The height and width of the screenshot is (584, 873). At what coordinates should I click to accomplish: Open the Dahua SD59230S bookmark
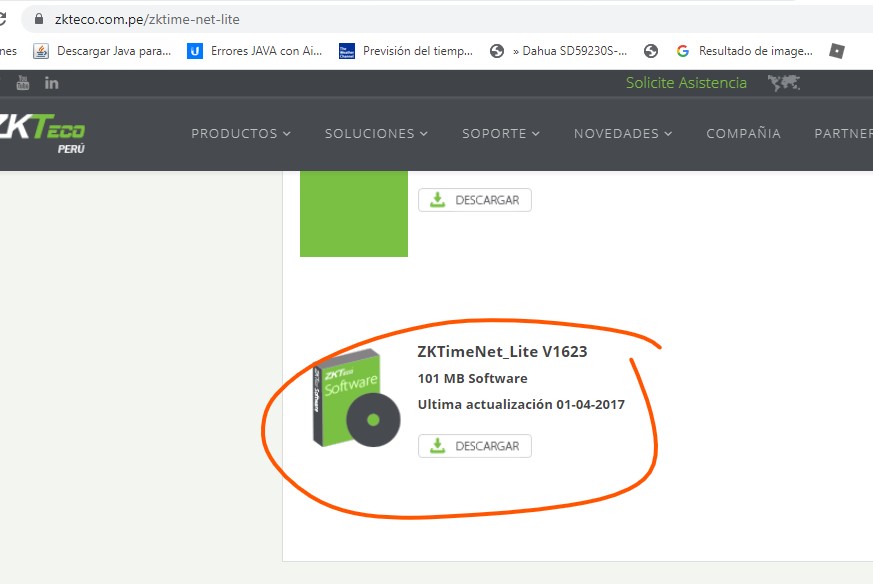[x=558, y=51]
